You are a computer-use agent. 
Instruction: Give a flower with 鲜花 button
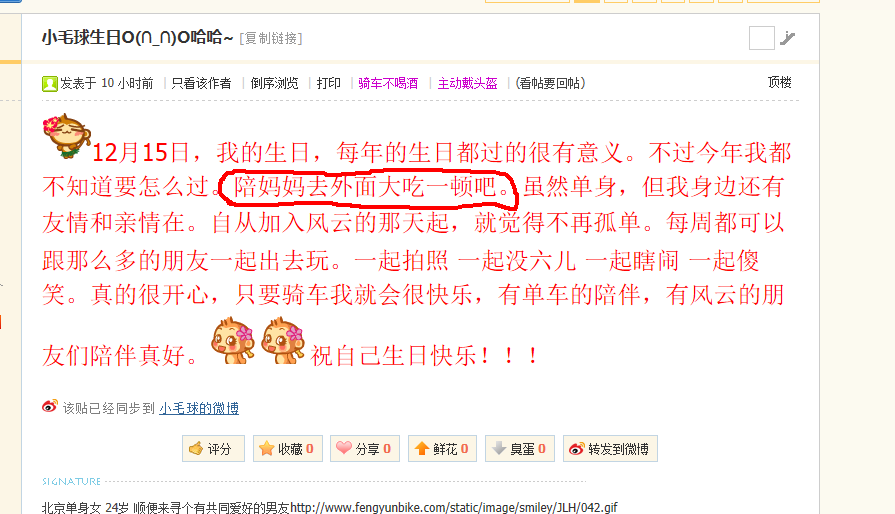442,448
